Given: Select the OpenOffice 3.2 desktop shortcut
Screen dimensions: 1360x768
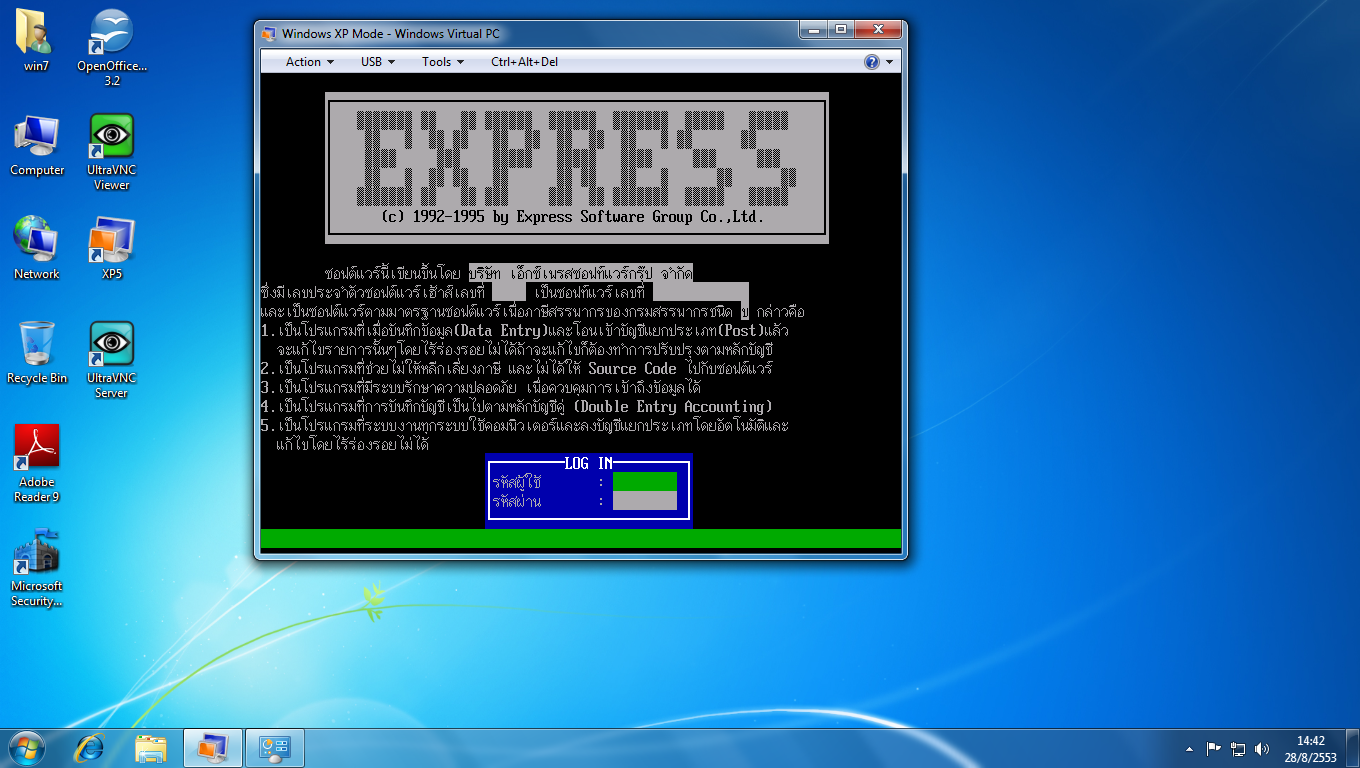Looking at the screenshot, I should coord(112,47).
